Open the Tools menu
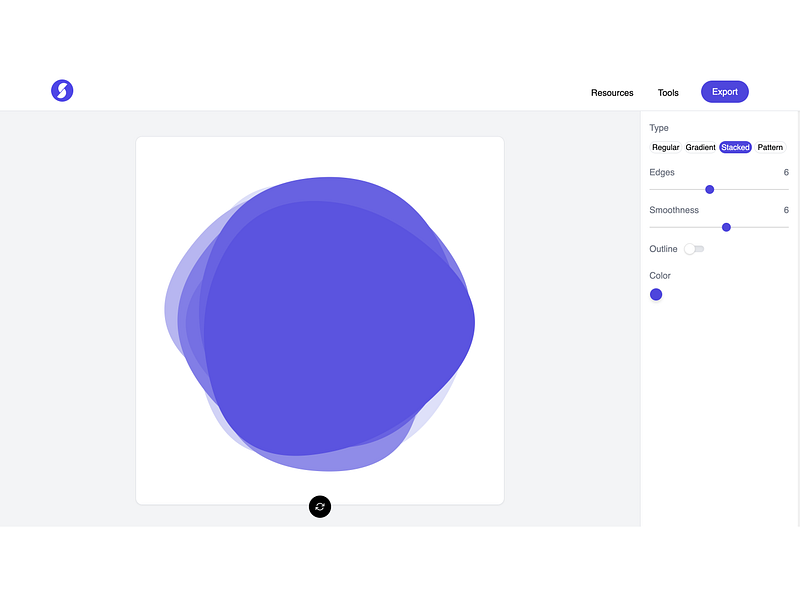 pos(668,93)
